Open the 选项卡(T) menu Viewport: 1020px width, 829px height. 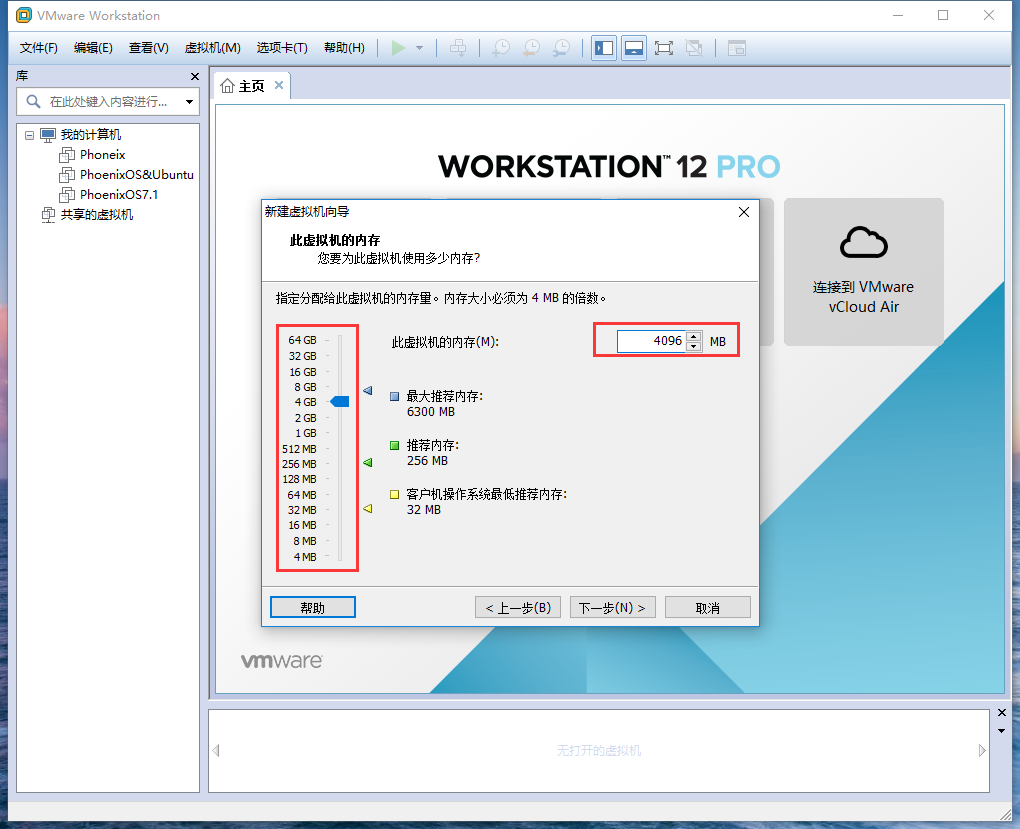click(x=282, y=48)
